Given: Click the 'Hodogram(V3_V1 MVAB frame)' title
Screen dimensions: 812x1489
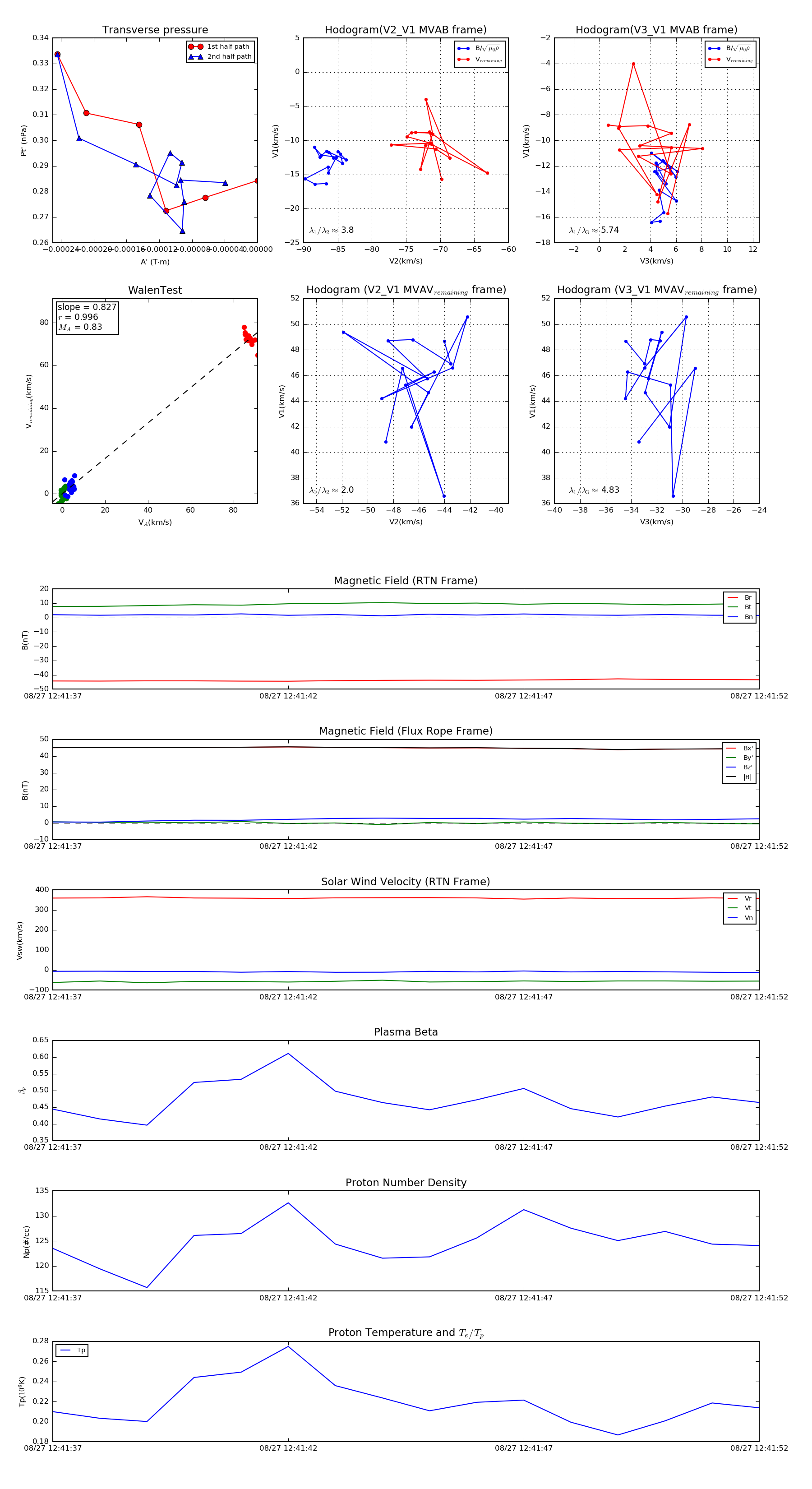Looking at the screenshot, I should pyautogui.click(x=656, y=29).
